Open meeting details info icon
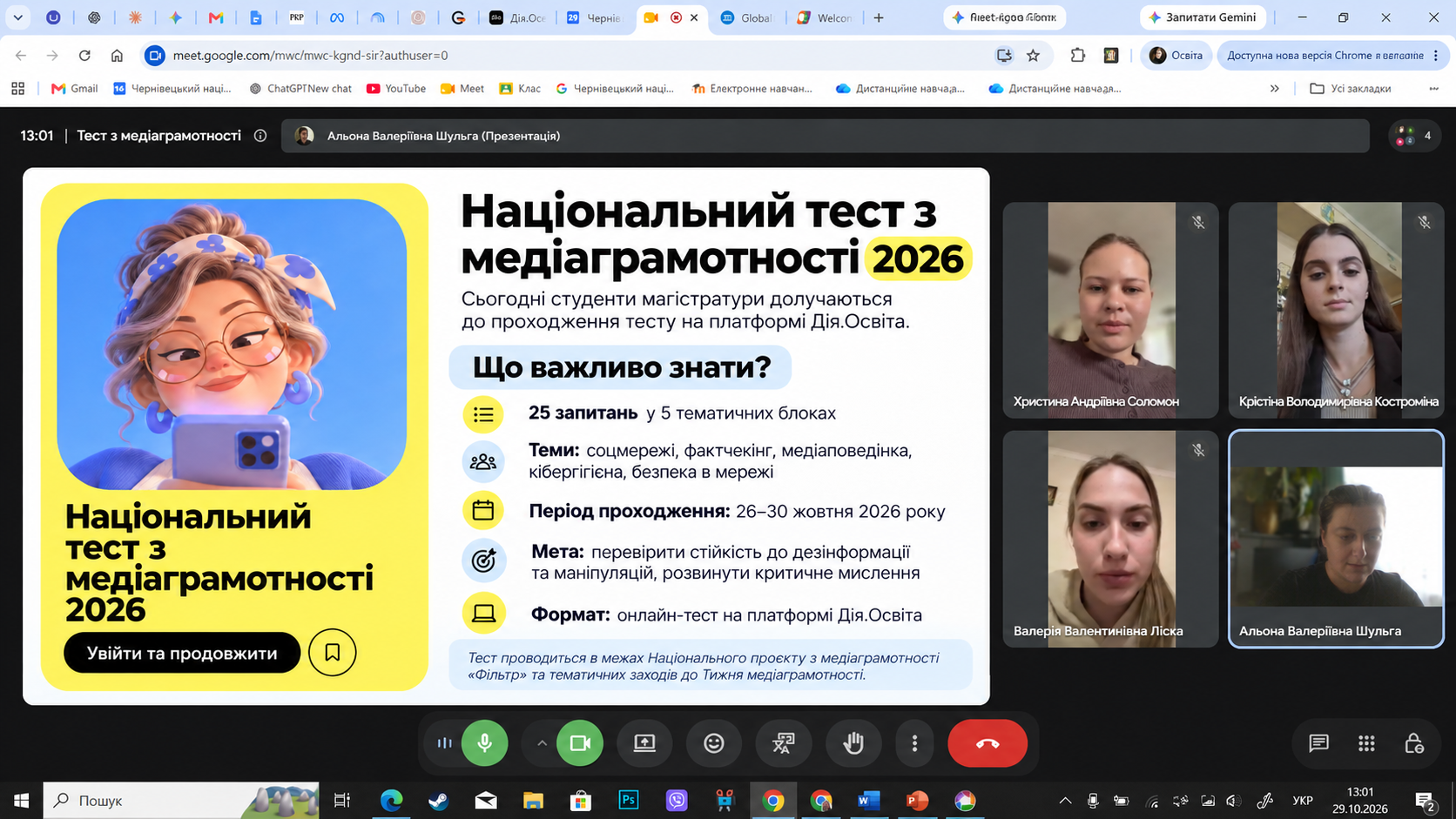The width and height of the screenshot is (1456, 819). pos(260,136)
